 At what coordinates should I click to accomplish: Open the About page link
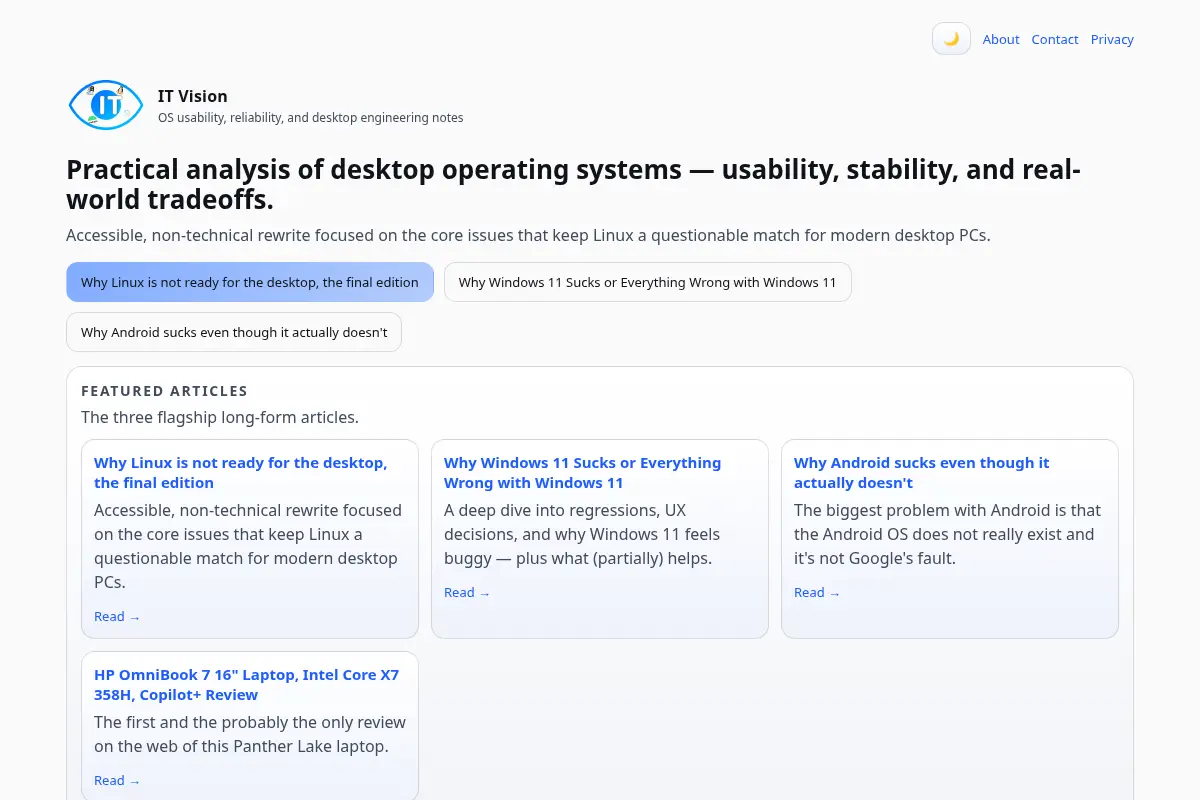[1001, 40]
